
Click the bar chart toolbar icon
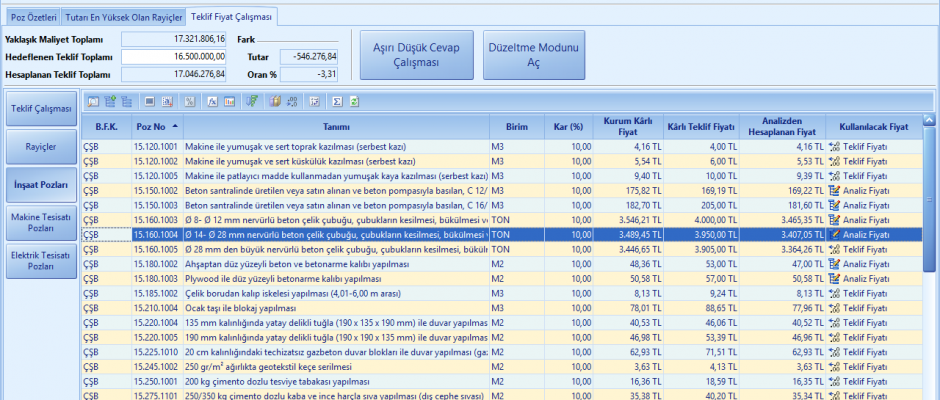(229, 101)
